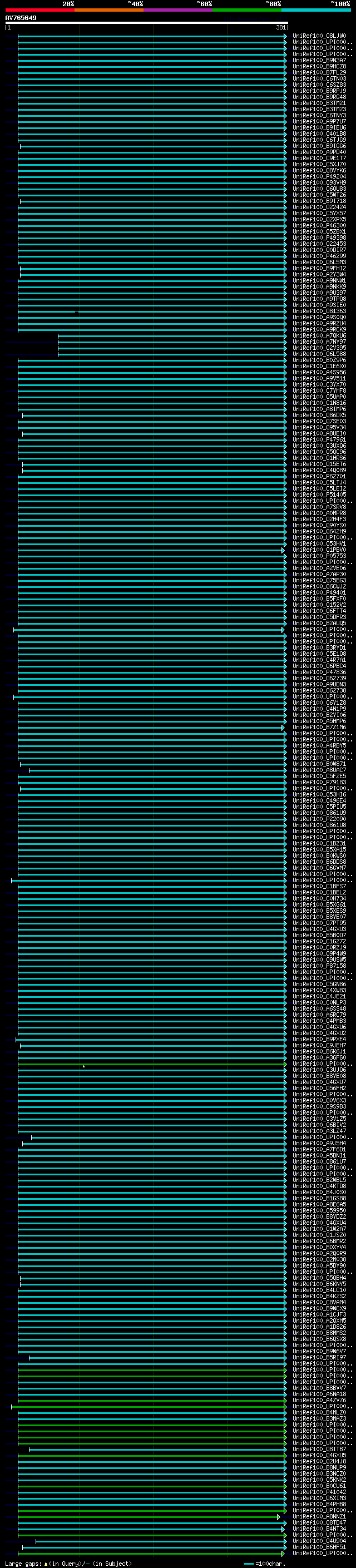Select hit label UniRef100_Q15ET6

coord(319,464)
